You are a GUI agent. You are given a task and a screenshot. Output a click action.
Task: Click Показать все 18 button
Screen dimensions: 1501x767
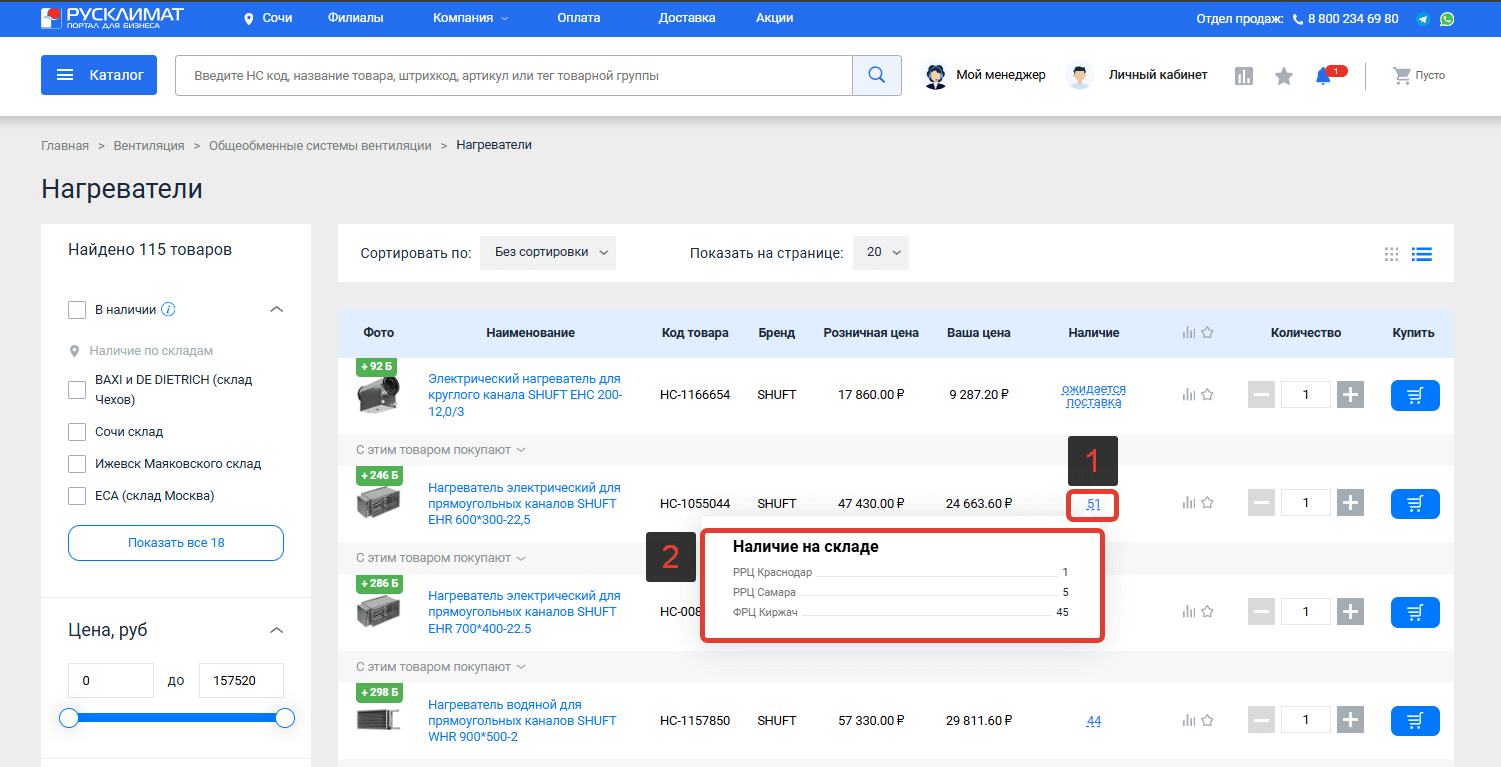(176, 543)
